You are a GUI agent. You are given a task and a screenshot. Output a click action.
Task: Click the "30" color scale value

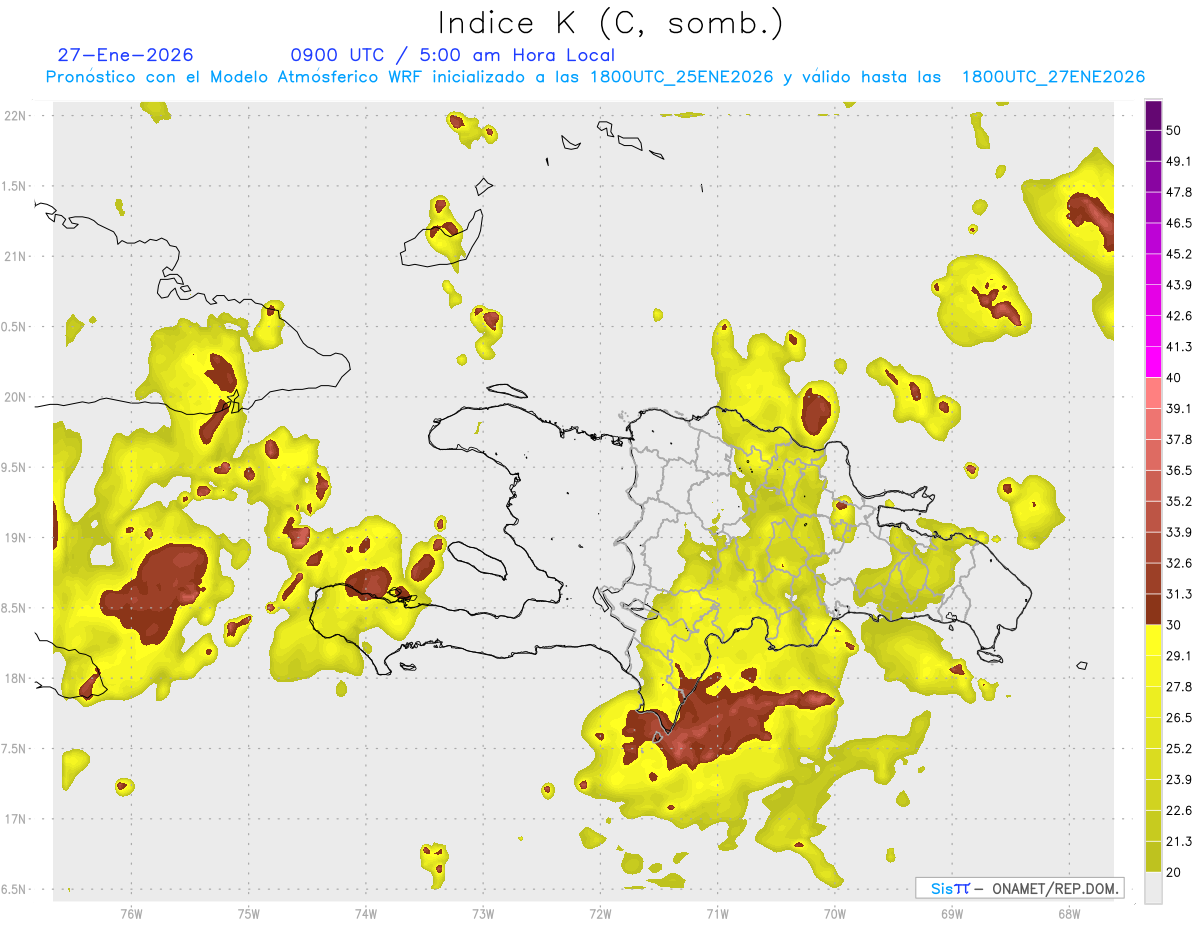pos(1175,625)
